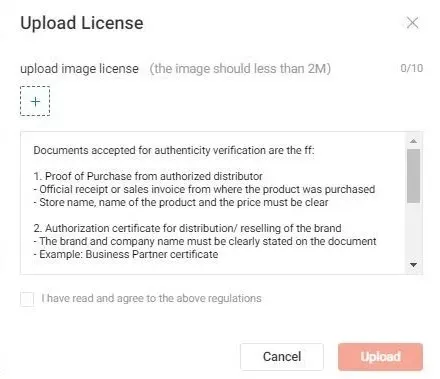Click the 'Documents accepted for authenticity verification' line

(174, 150)
